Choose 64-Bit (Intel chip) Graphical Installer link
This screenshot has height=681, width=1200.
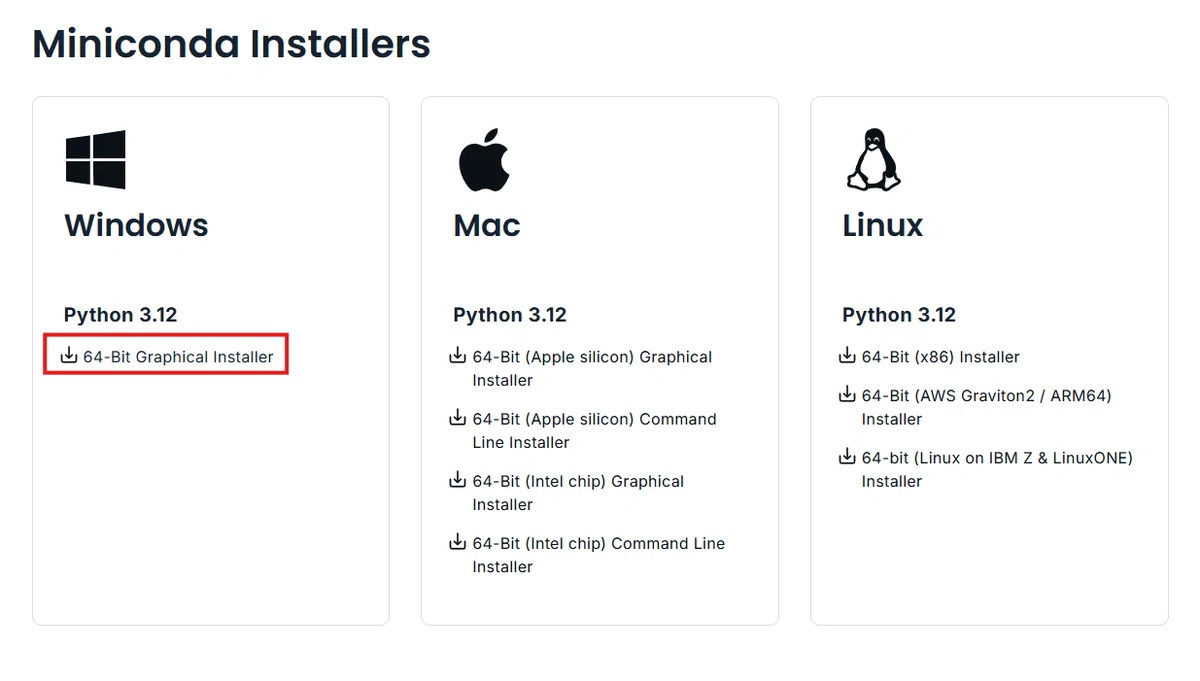point(578,493)
